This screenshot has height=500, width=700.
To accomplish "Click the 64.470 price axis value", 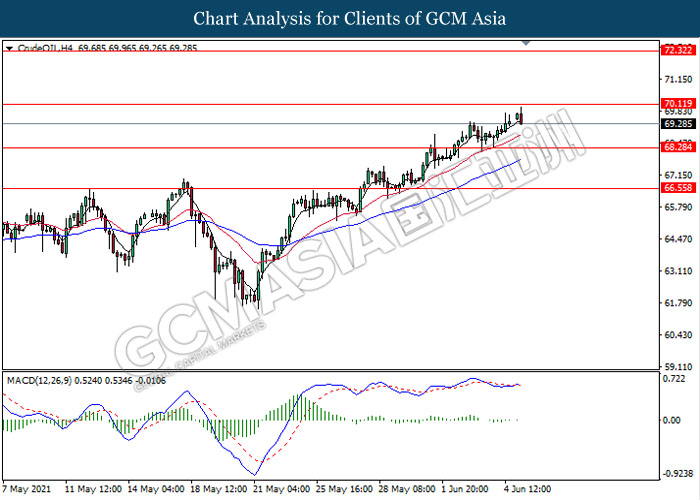I will click(x=678, y=239).
